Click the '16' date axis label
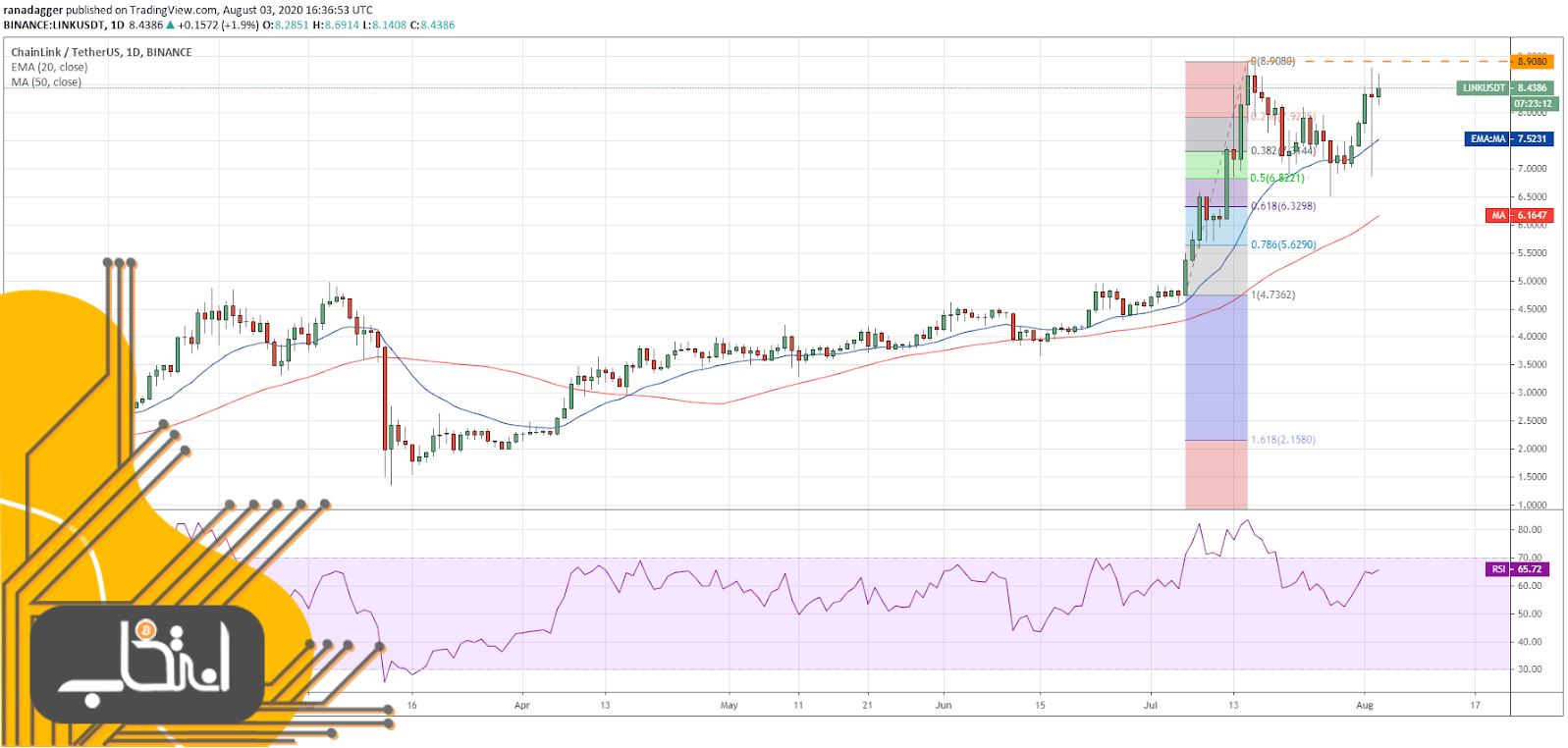Image resolution: width=1568 pixels, height=748 pixels. coord(412,705)
